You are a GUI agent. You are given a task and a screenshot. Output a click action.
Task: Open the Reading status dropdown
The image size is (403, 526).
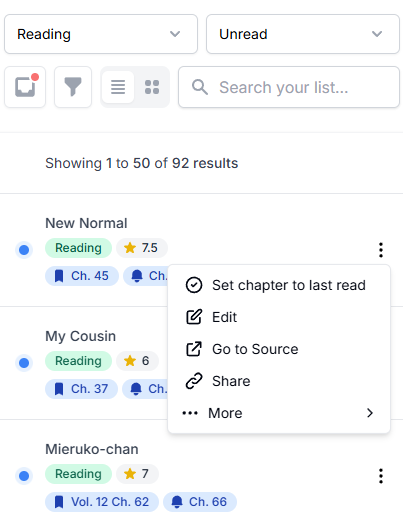101,34
